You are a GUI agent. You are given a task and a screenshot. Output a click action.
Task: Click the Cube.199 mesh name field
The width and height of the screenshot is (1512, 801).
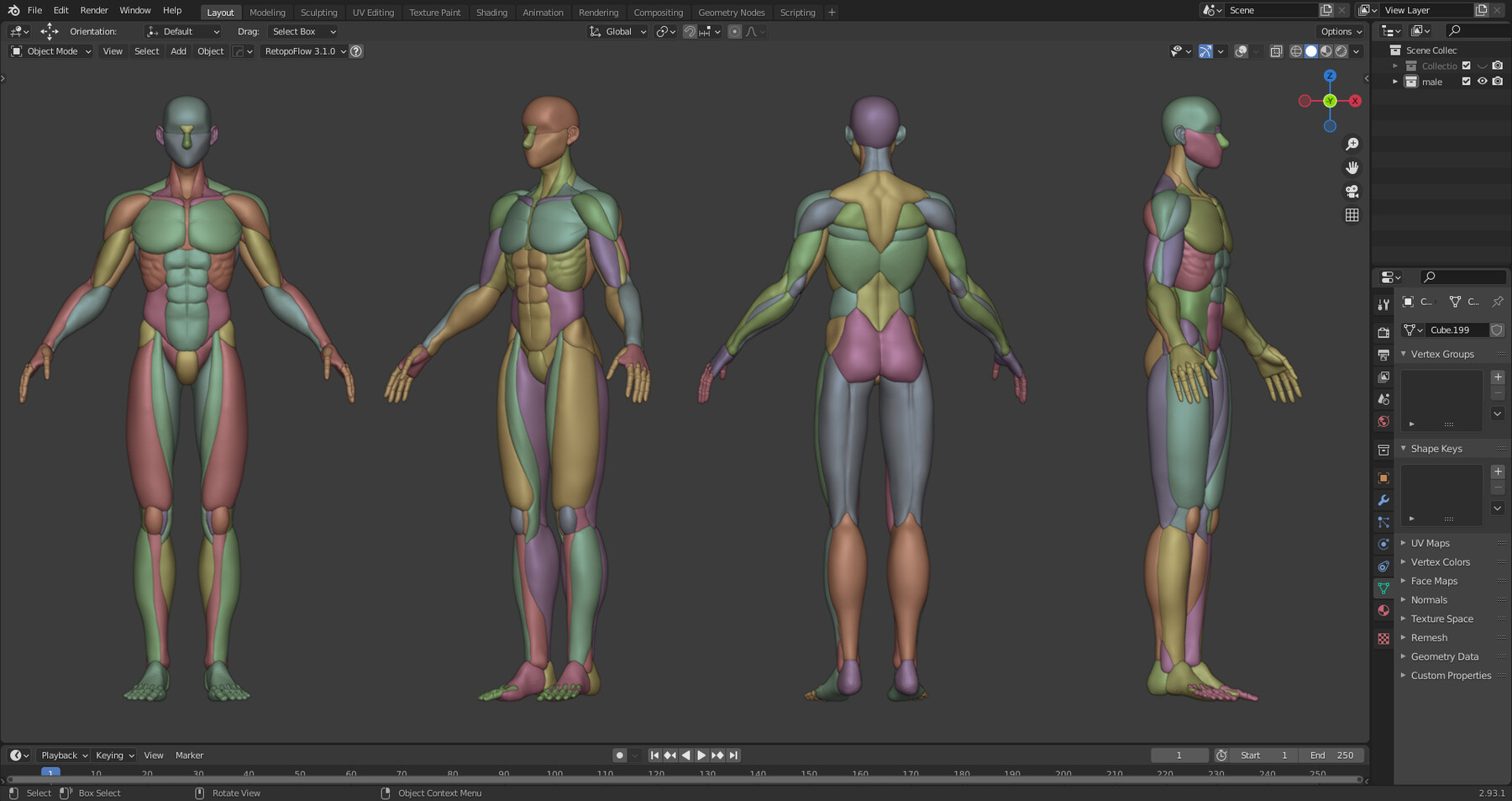1457,330
